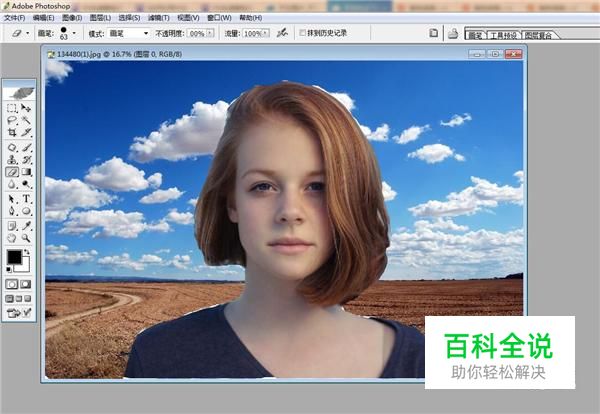Select the Type tool
The image size is (600, 414).
(26, 199)
